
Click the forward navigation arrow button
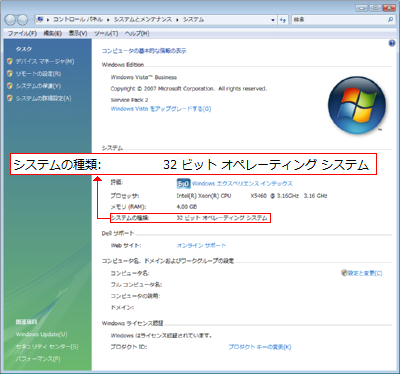(x=22, y=20)
